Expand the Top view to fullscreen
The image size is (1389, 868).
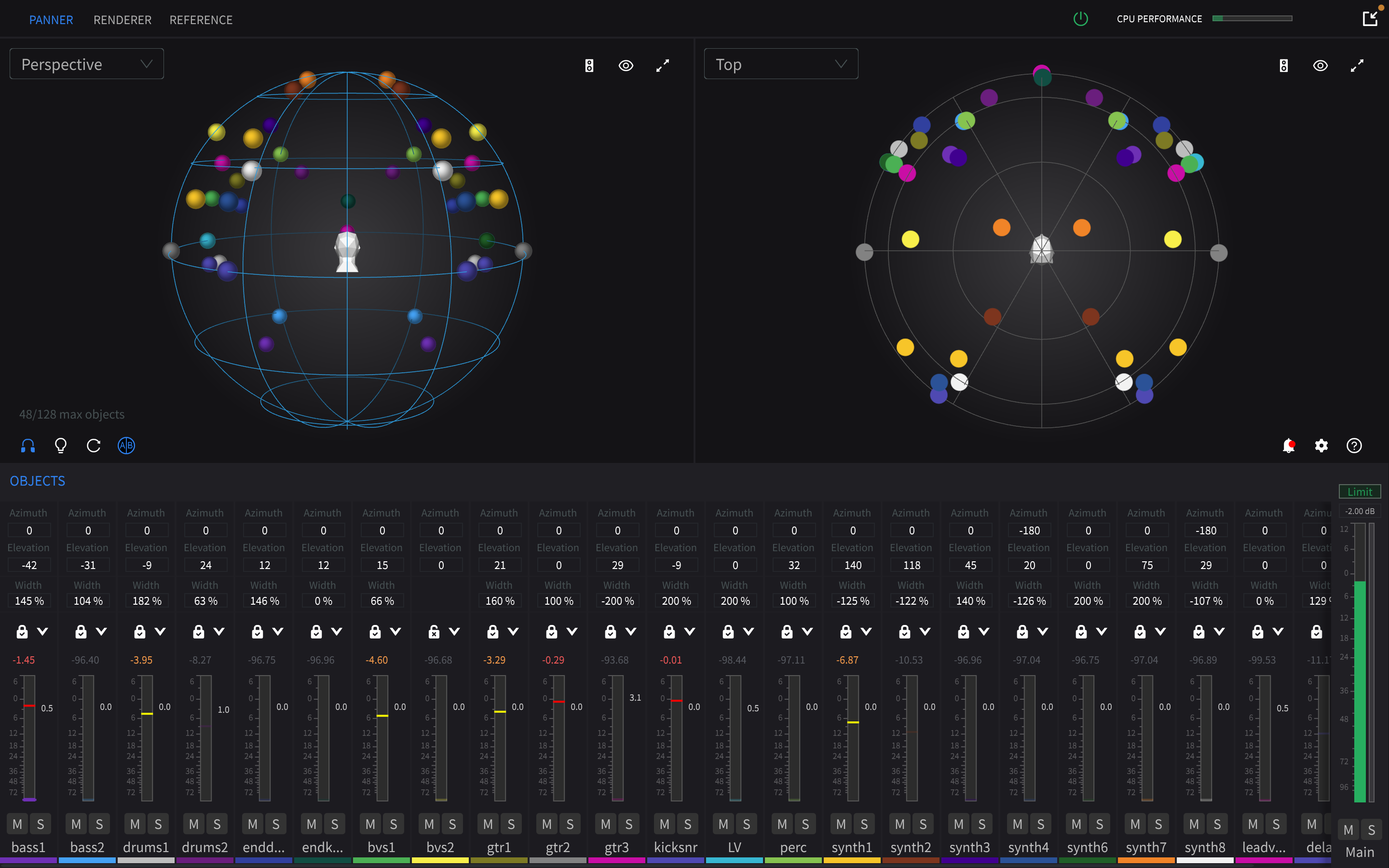click(1357, 66)
